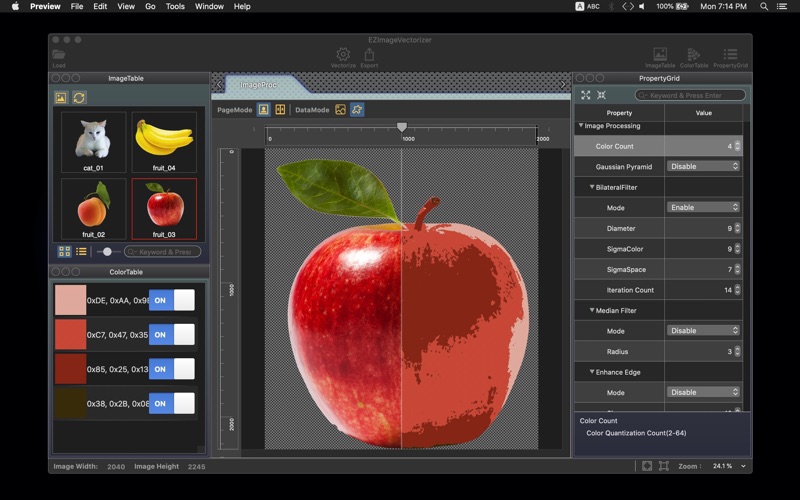800x500 pixels.
Task: Open the File menu
Action: (x=77, y=7)
